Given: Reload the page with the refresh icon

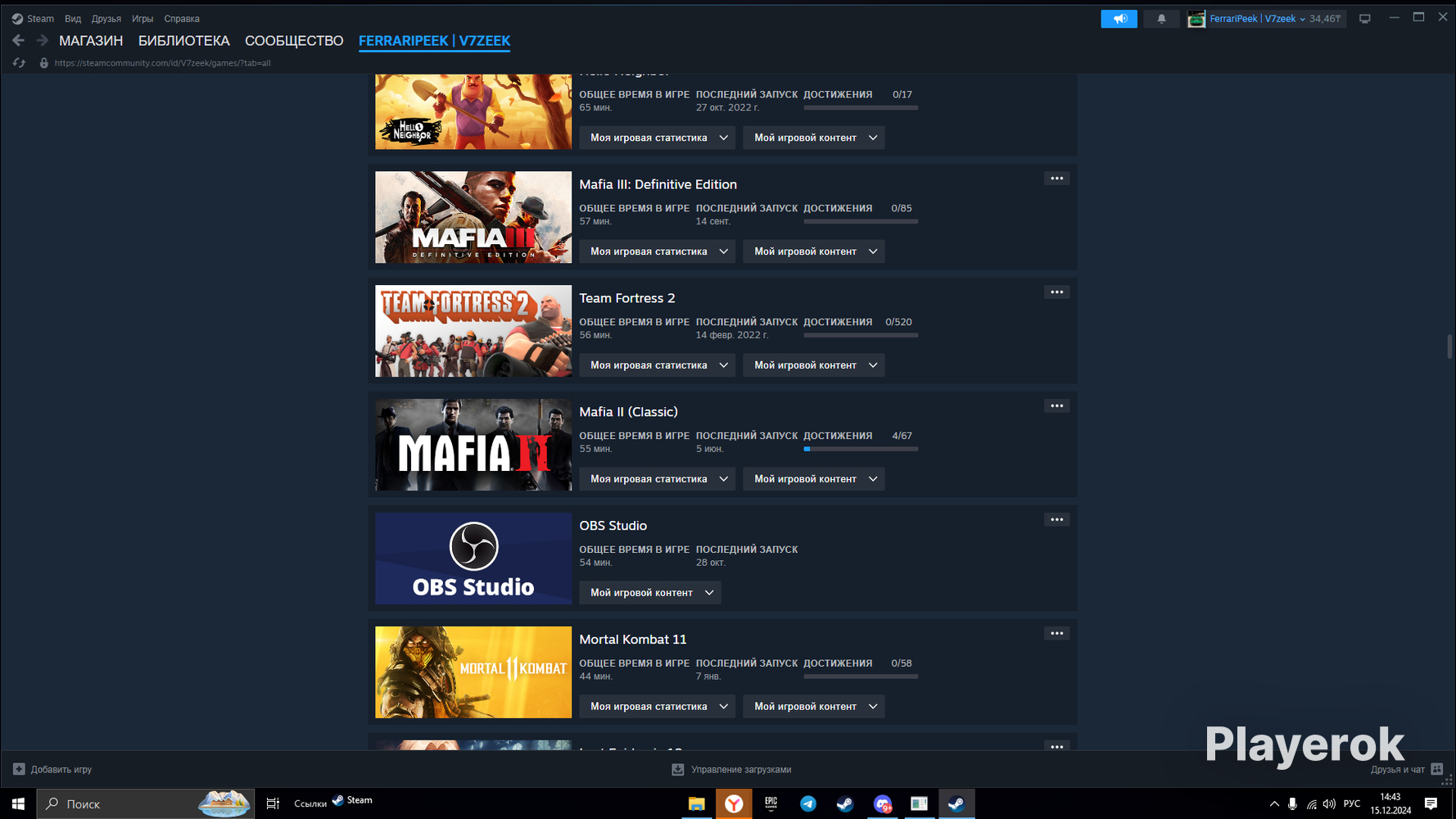Looking at the screenshot, I should click(x=19, y=63).
